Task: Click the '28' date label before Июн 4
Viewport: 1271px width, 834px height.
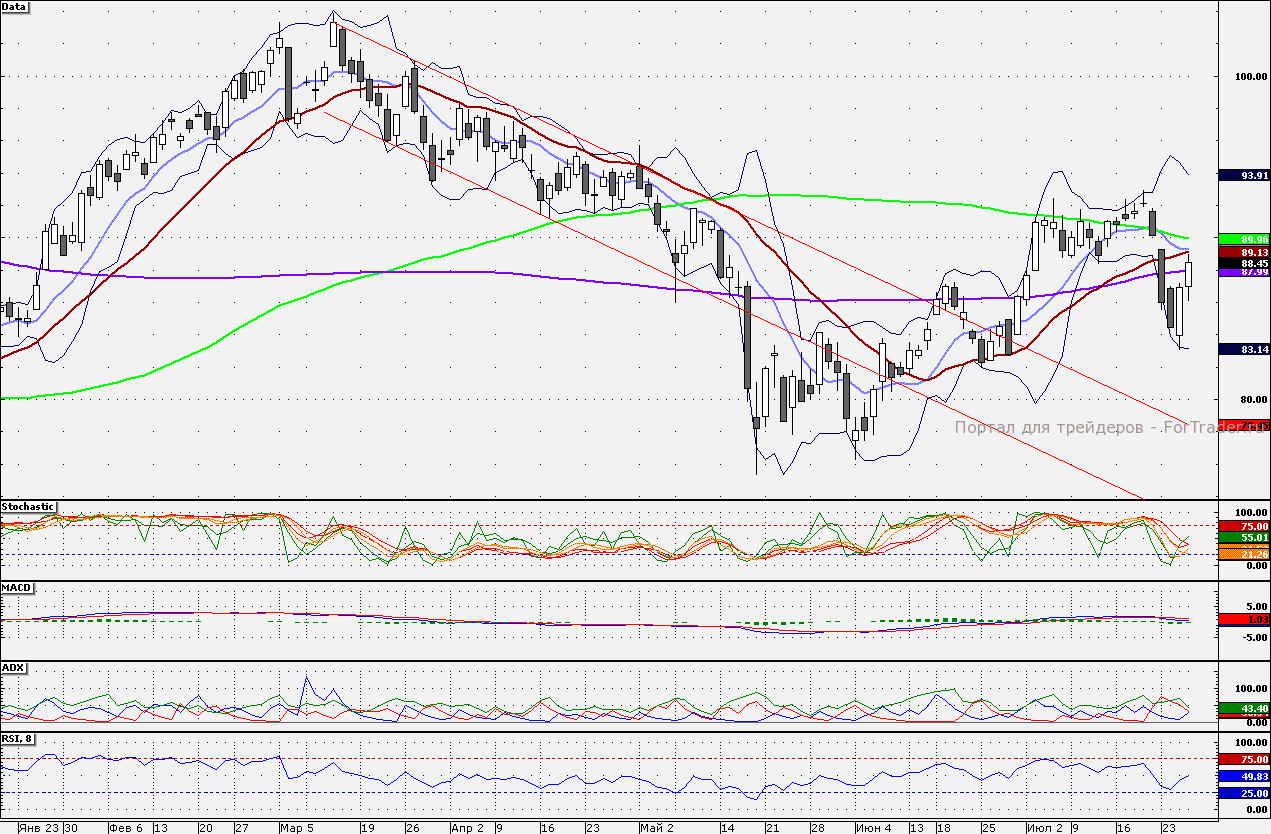Action: (819, 828)
